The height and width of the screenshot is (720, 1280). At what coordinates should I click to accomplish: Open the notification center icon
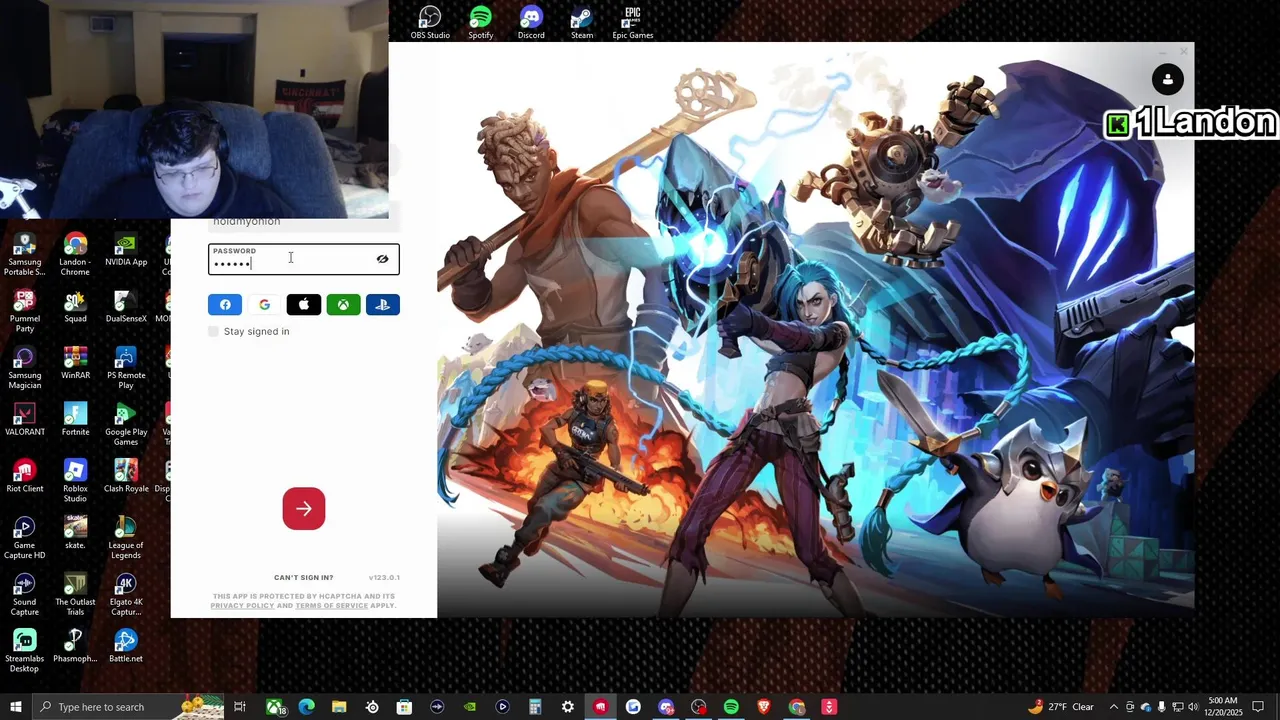click(1258, 707)
